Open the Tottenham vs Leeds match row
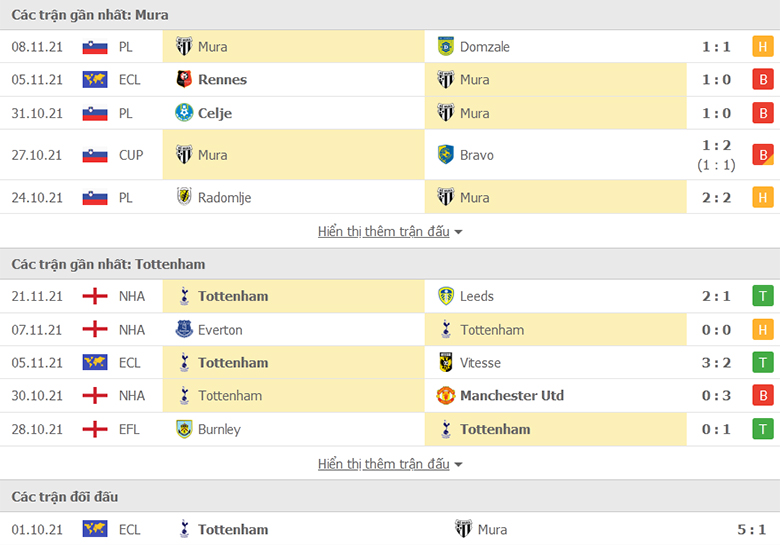Viewport: 780px width, 545px height. coord(390,296)
